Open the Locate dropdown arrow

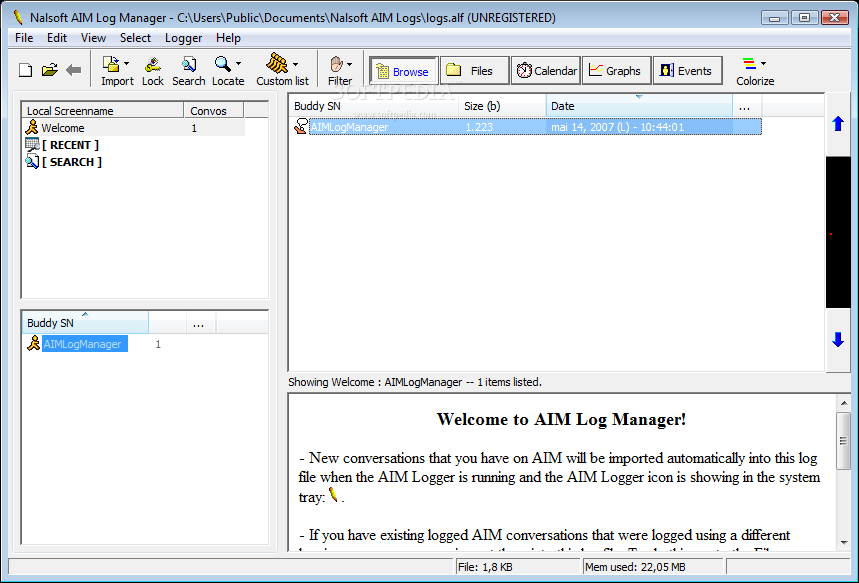238,64
